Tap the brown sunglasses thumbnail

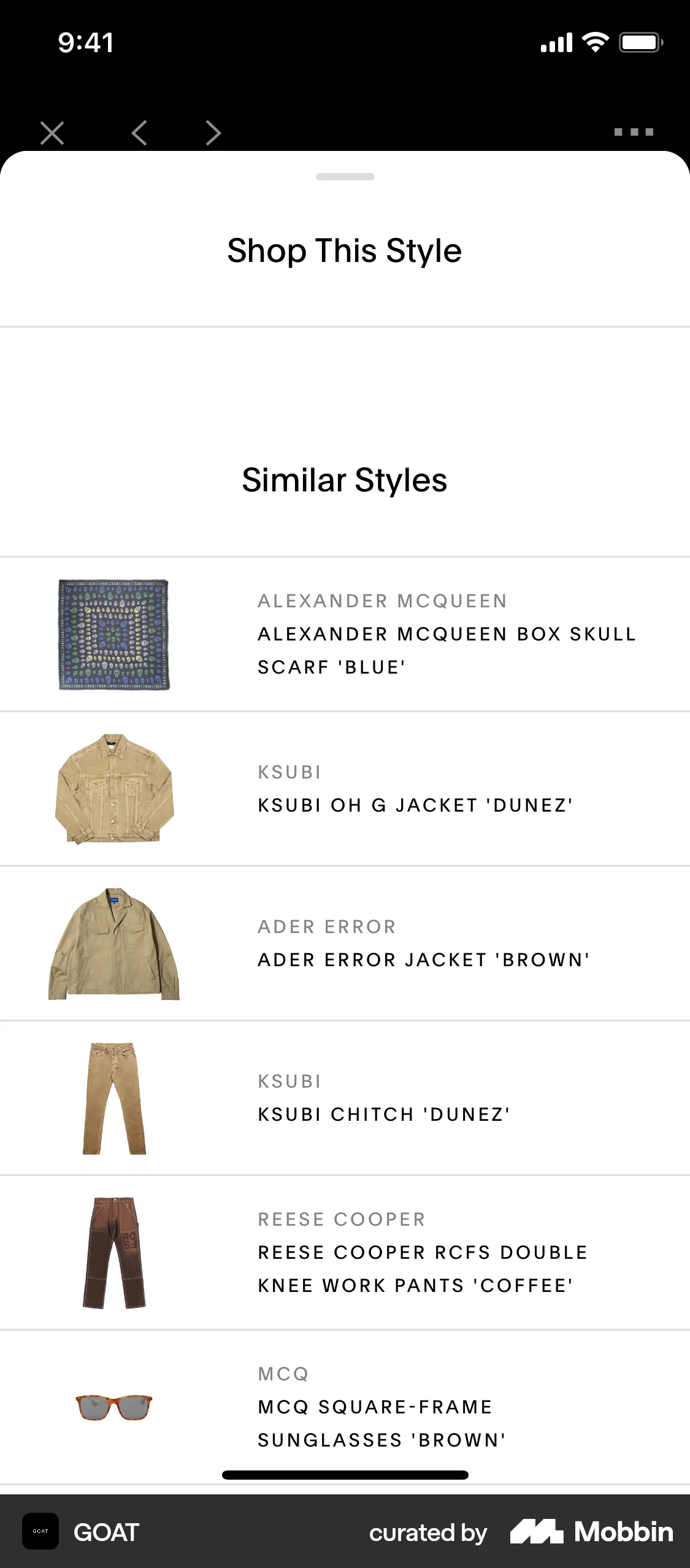coord(112,1410)
